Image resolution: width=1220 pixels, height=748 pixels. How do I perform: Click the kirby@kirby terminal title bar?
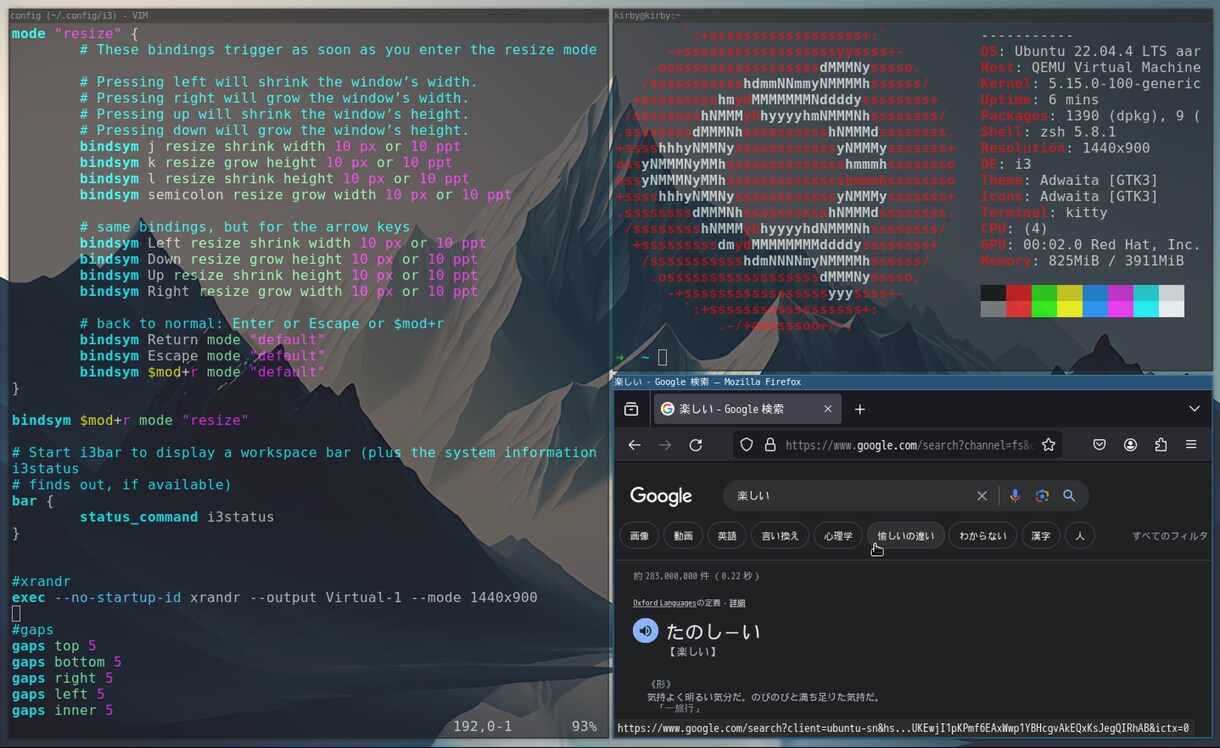coord(912,15)
